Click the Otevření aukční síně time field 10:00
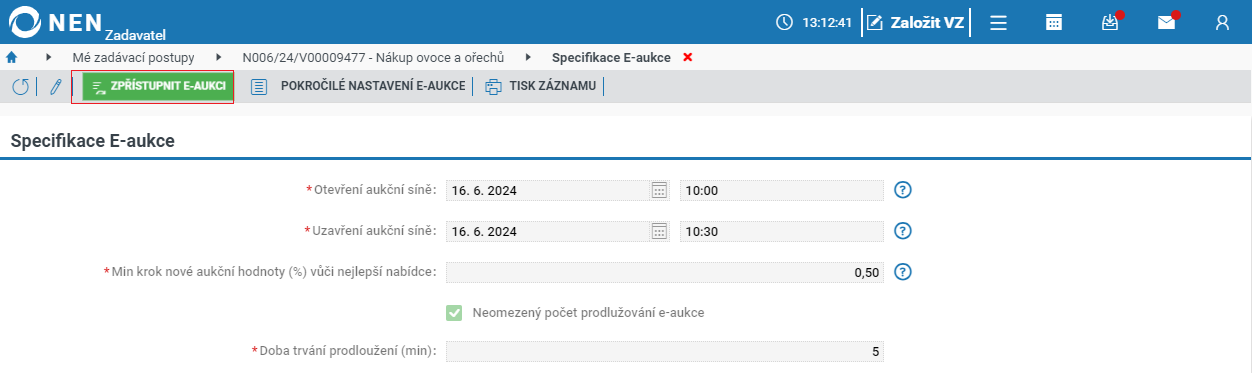Image resolution: width=1252 pixels, height=373 pixels. pos(782,190)
